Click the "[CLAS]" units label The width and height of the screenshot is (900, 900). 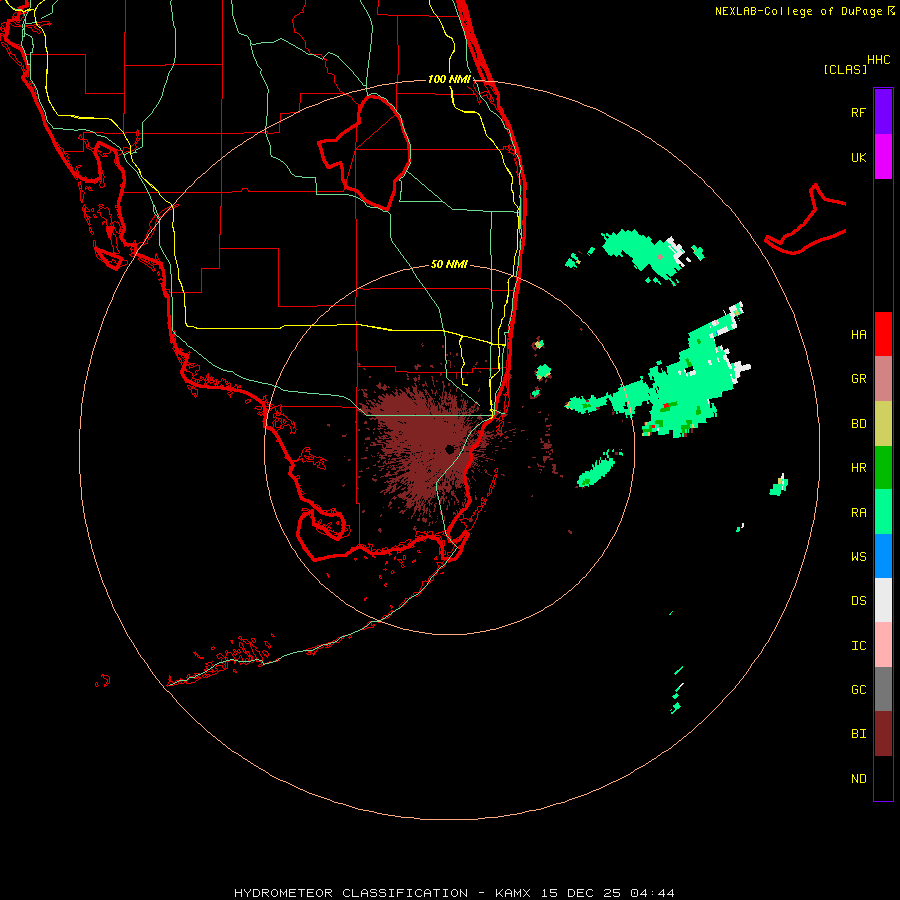pos(845,69)
